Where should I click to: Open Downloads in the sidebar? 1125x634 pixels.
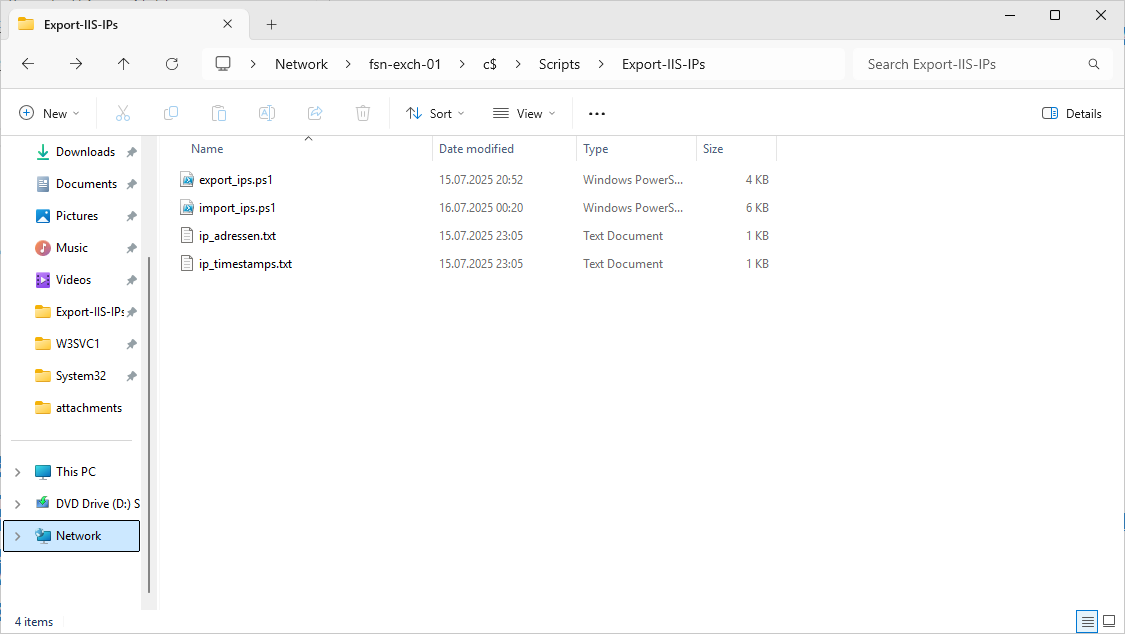[x=85, y=152]
